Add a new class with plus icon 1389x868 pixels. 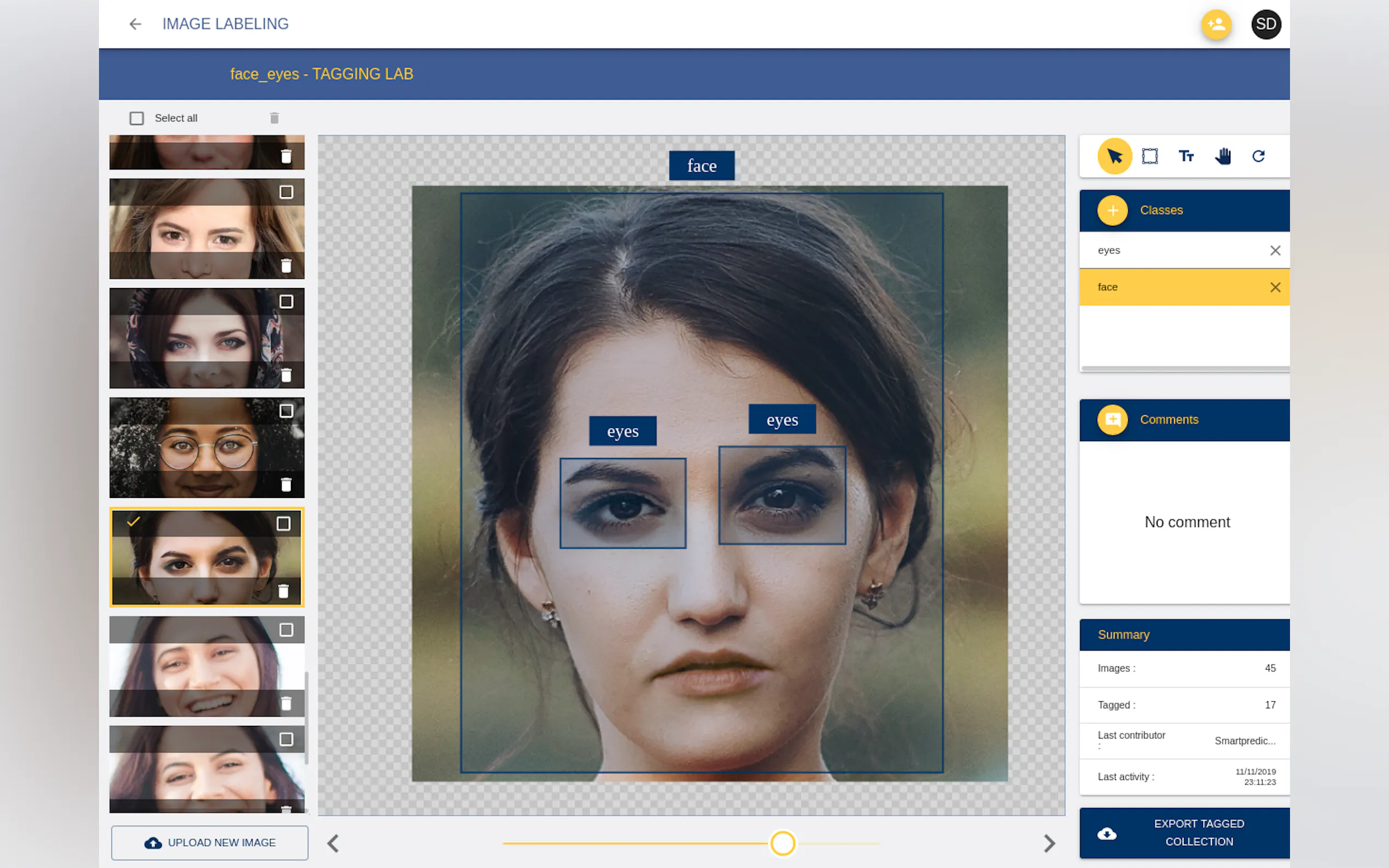[x=1112, y=210]
